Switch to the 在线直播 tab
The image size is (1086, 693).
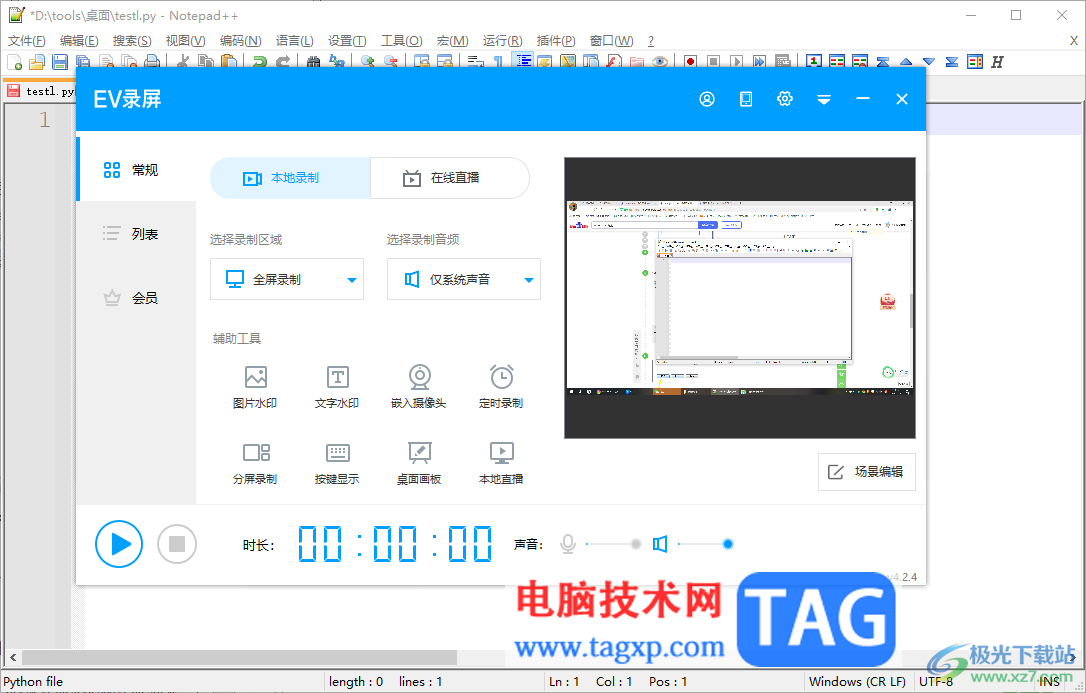pyautogui.click(x=450, y=178)
